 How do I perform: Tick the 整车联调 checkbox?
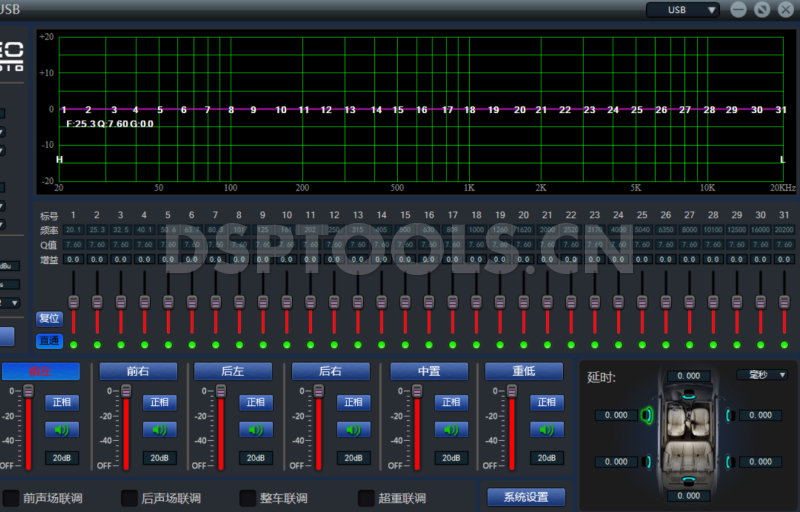click(248, 498)
